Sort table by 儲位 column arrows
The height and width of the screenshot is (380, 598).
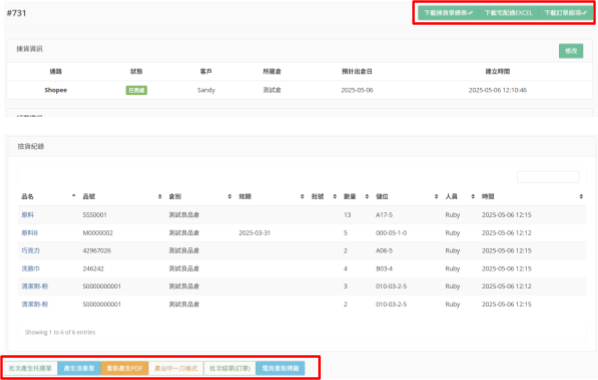click(x=436, y=196)
